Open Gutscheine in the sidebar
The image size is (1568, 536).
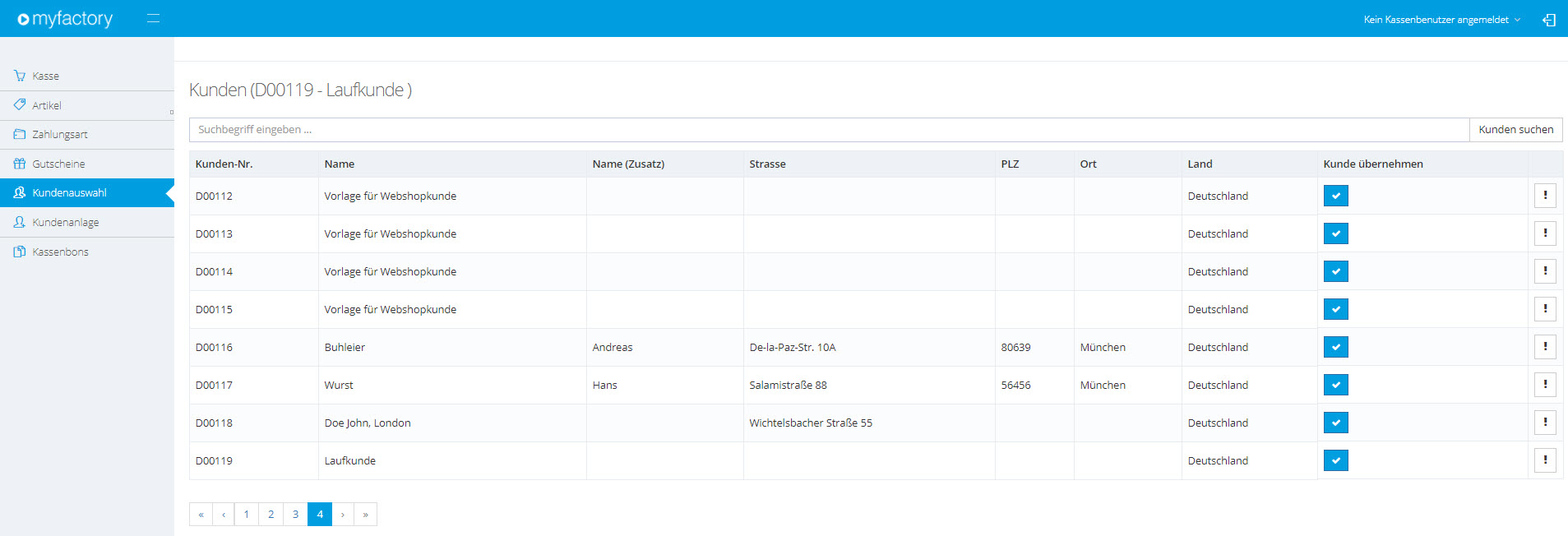pyautogui.click(x=87, y=164)
